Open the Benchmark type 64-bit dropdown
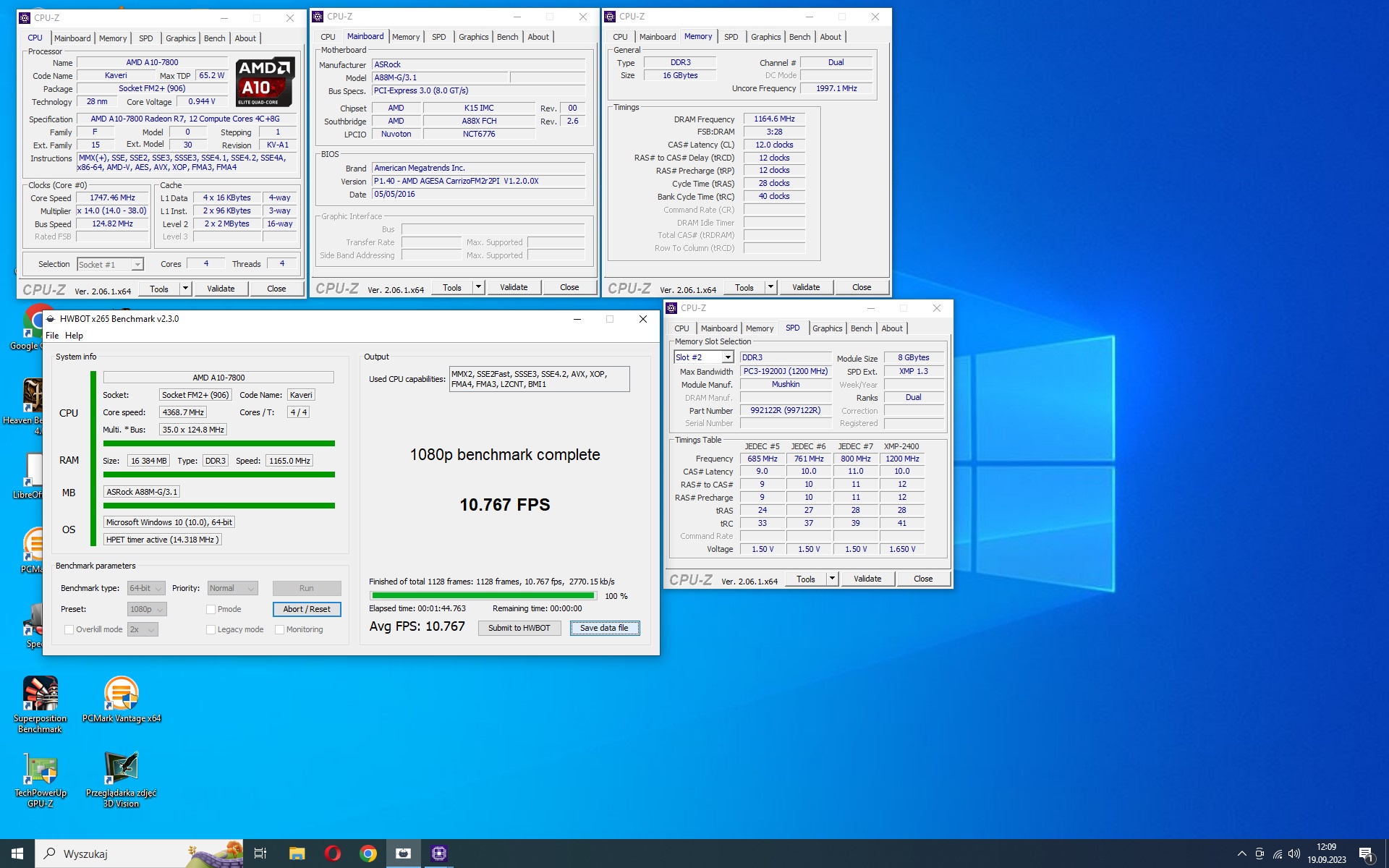 [147, 588]
